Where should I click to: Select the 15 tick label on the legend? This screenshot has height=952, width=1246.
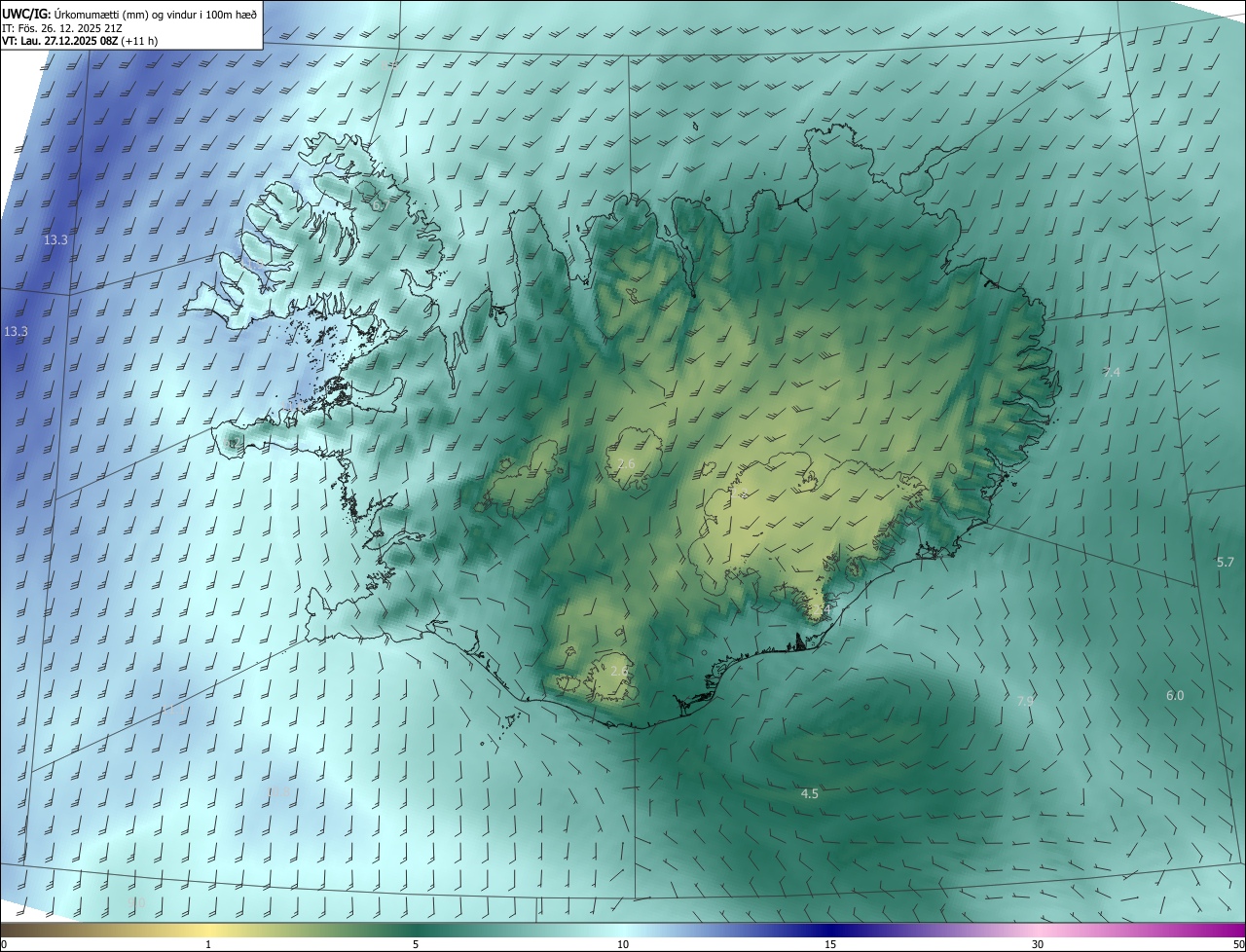point(830,944)
